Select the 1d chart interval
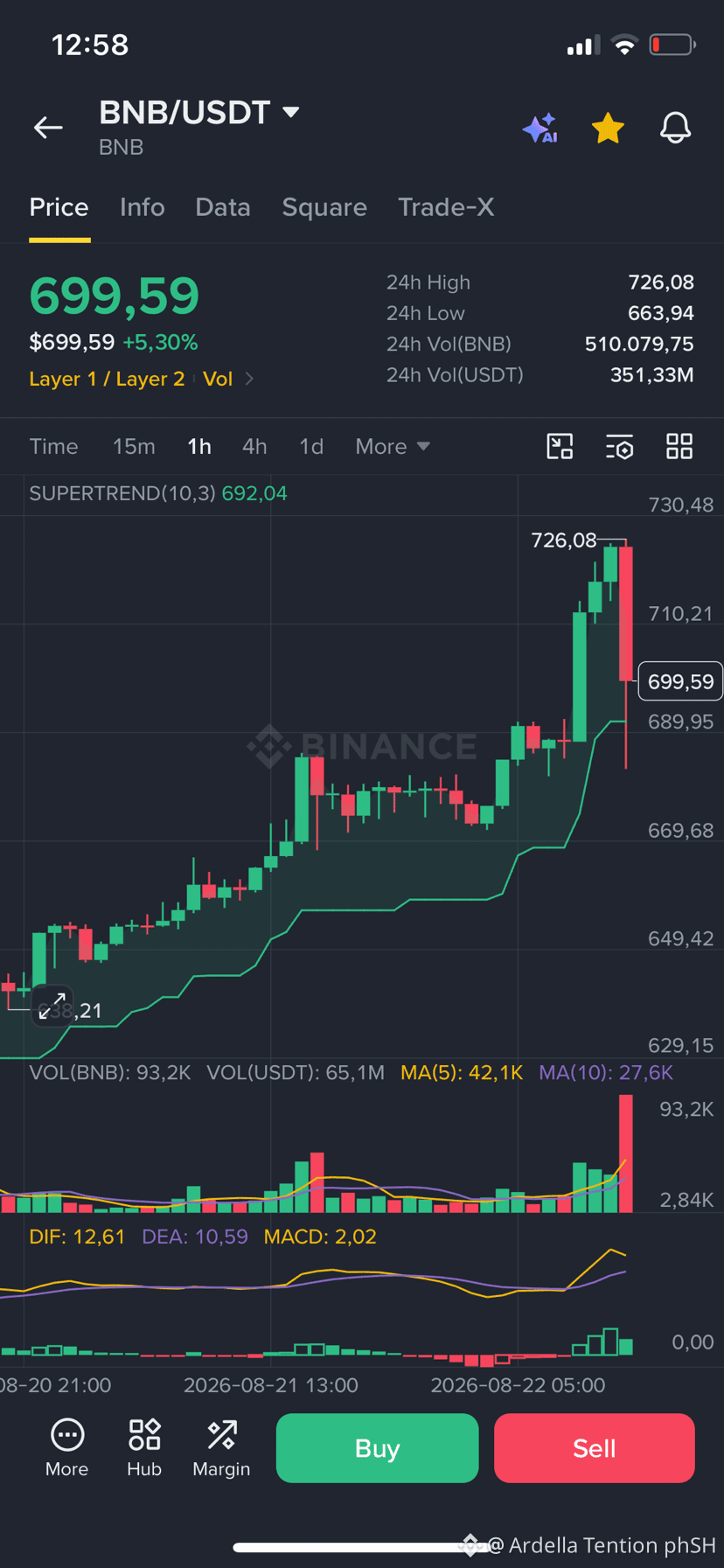 coord(311,447)
